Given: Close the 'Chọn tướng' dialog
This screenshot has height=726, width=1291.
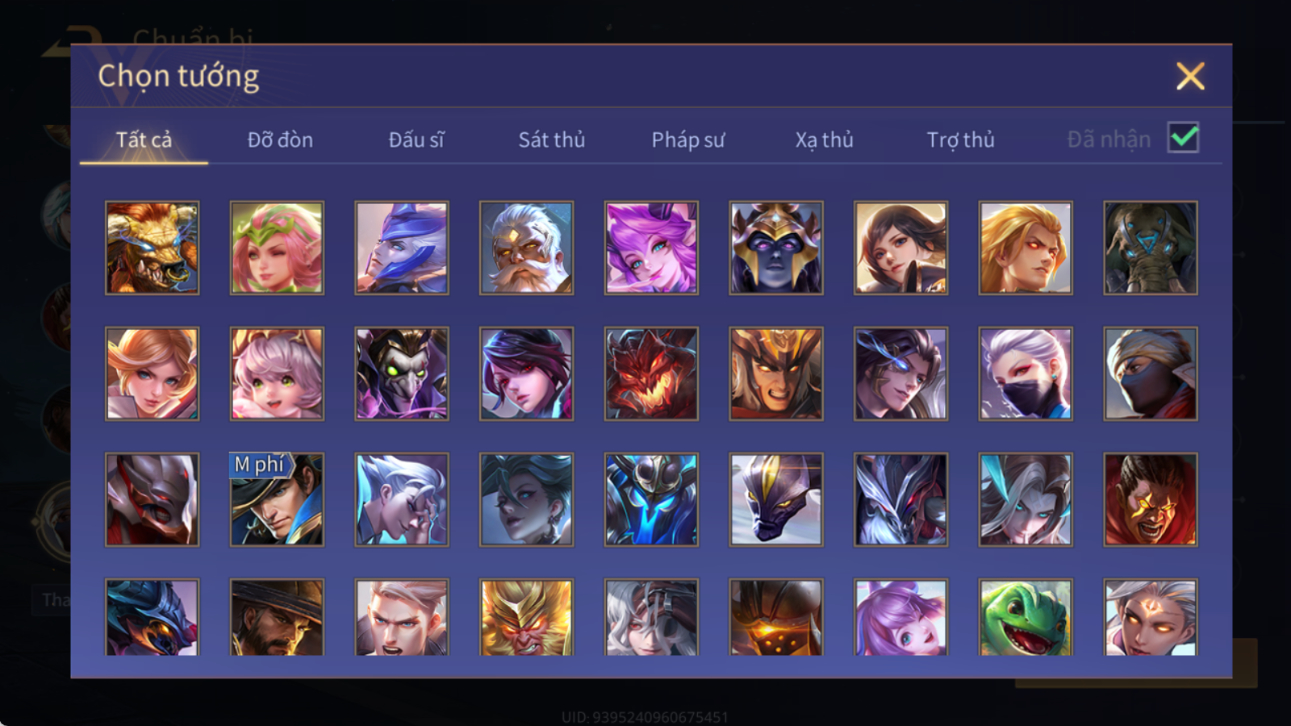Looking at the screenshot, I should coord(1190,76).
